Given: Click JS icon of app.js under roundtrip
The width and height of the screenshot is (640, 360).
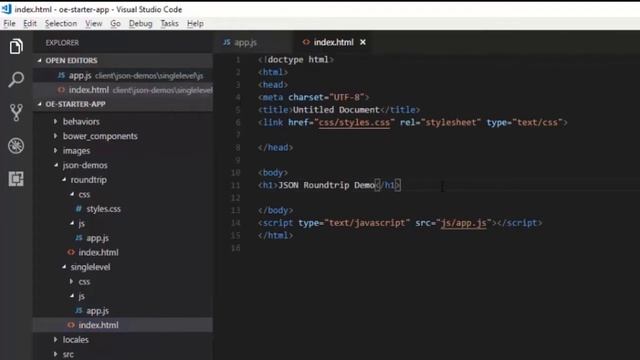Looking at the screenshot, I should coord(79,238).
